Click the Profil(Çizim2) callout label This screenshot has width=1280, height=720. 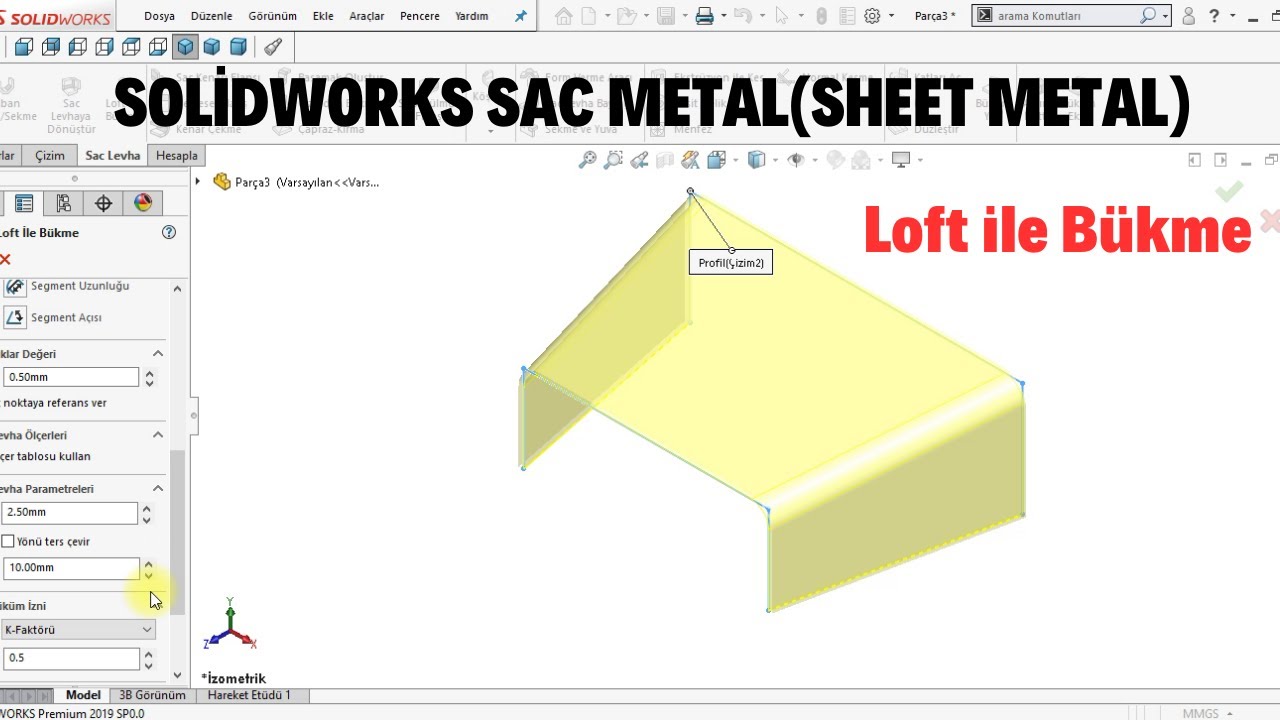731,263
